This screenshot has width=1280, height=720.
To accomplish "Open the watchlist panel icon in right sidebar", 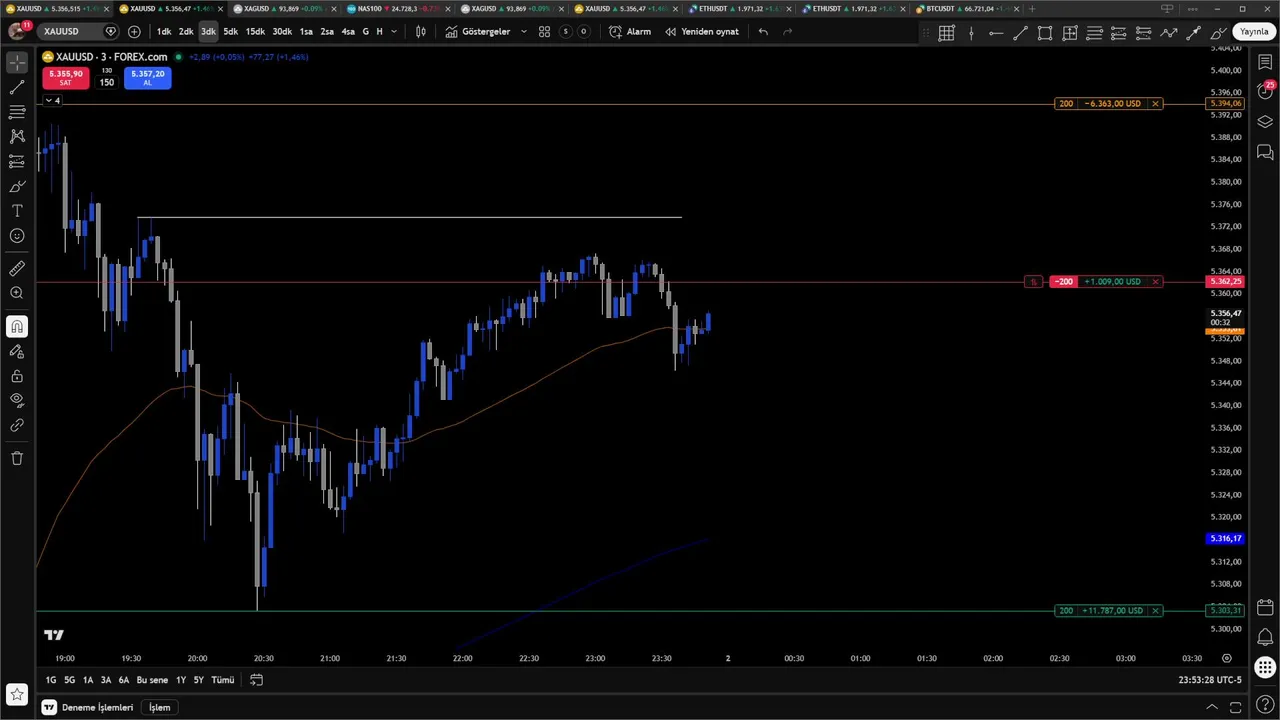I will 1265,62.
